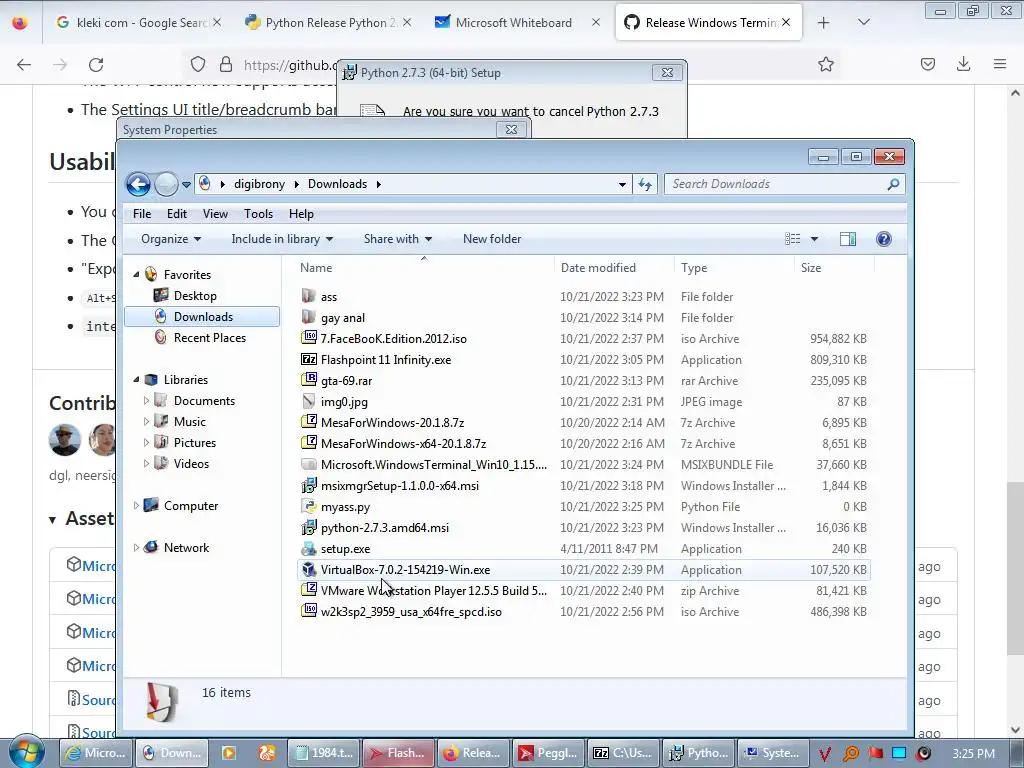Open the Firefox hamburger menu

[999, 64]
